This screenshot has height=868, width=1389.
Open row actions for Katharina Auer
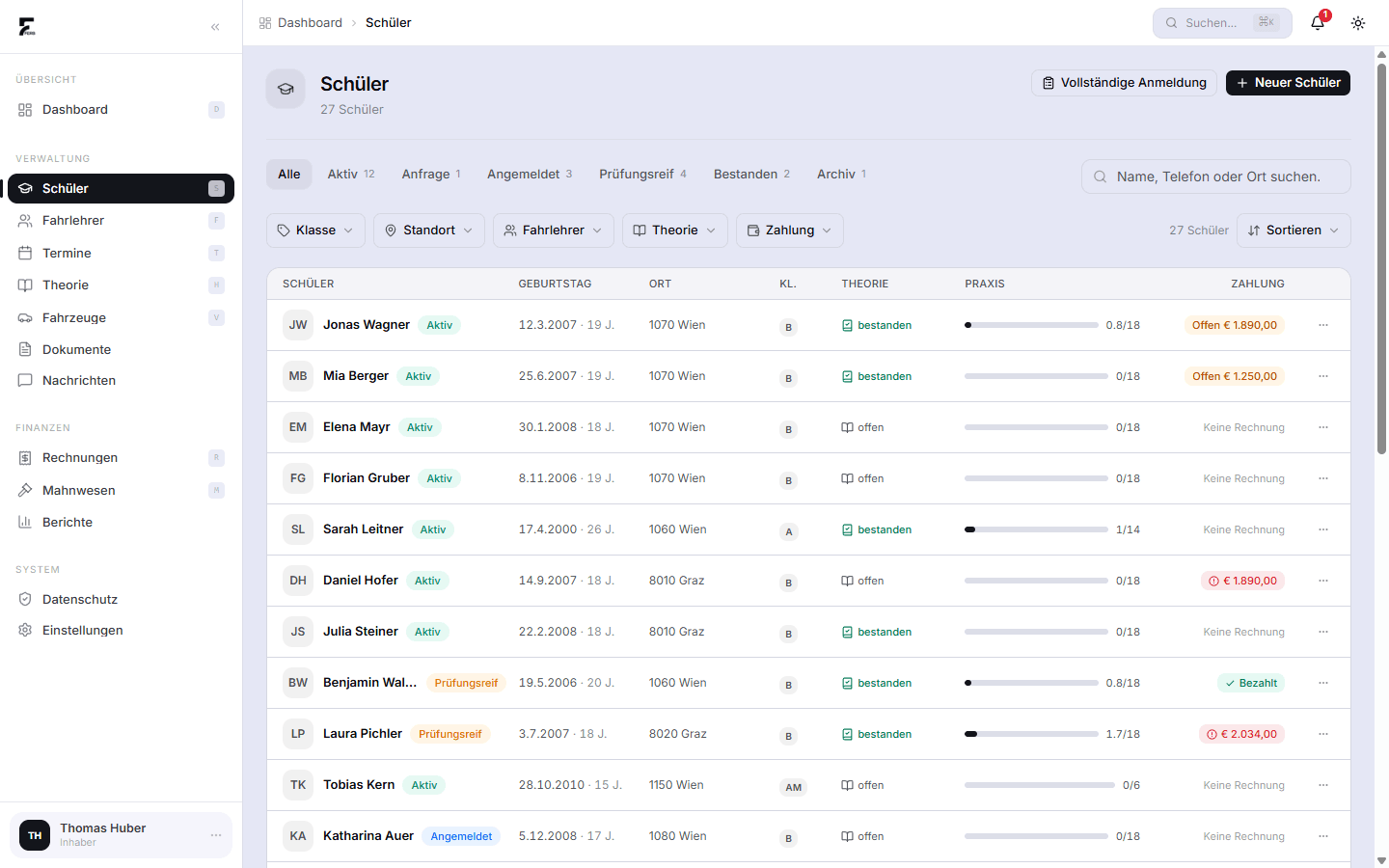pos(1323,836)
